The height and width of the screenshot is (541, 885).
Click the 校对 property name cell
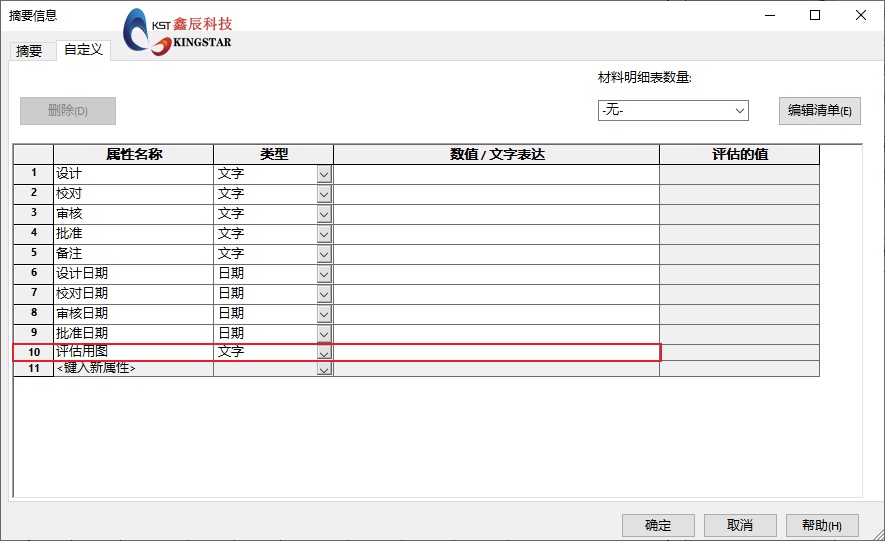[x=133, y=194]
